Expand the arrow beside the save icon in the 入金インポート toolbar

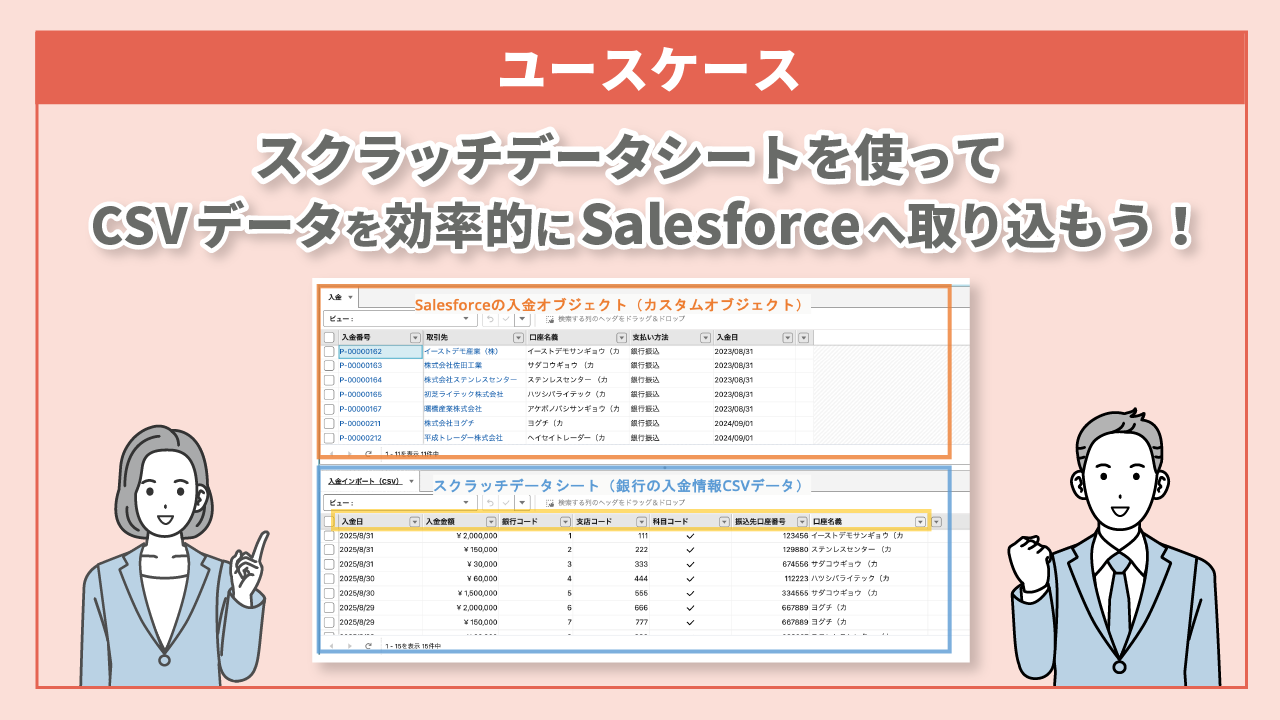point(520,502)
